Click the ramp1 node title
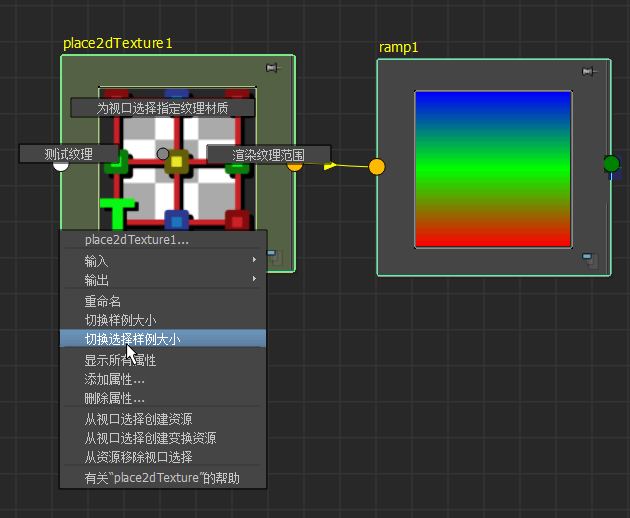 [x=398, y=48]
